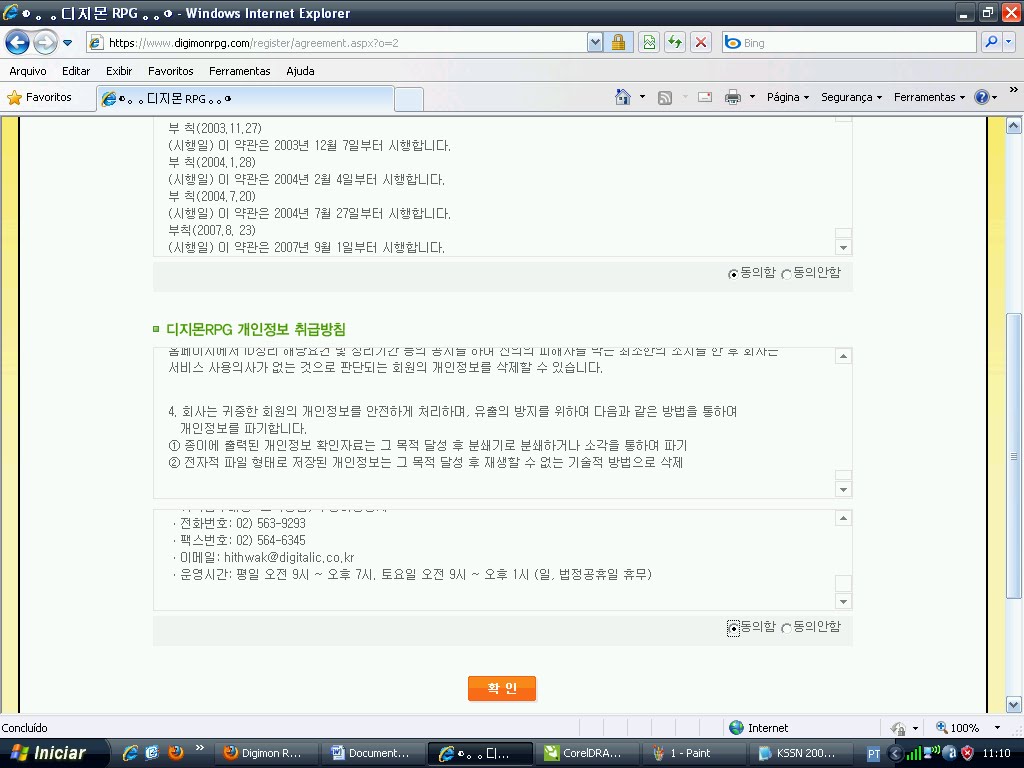Screen dimensions: 1024x768
Task: Click scroll up arrow of privacy policy box
Action: [843, 356]
